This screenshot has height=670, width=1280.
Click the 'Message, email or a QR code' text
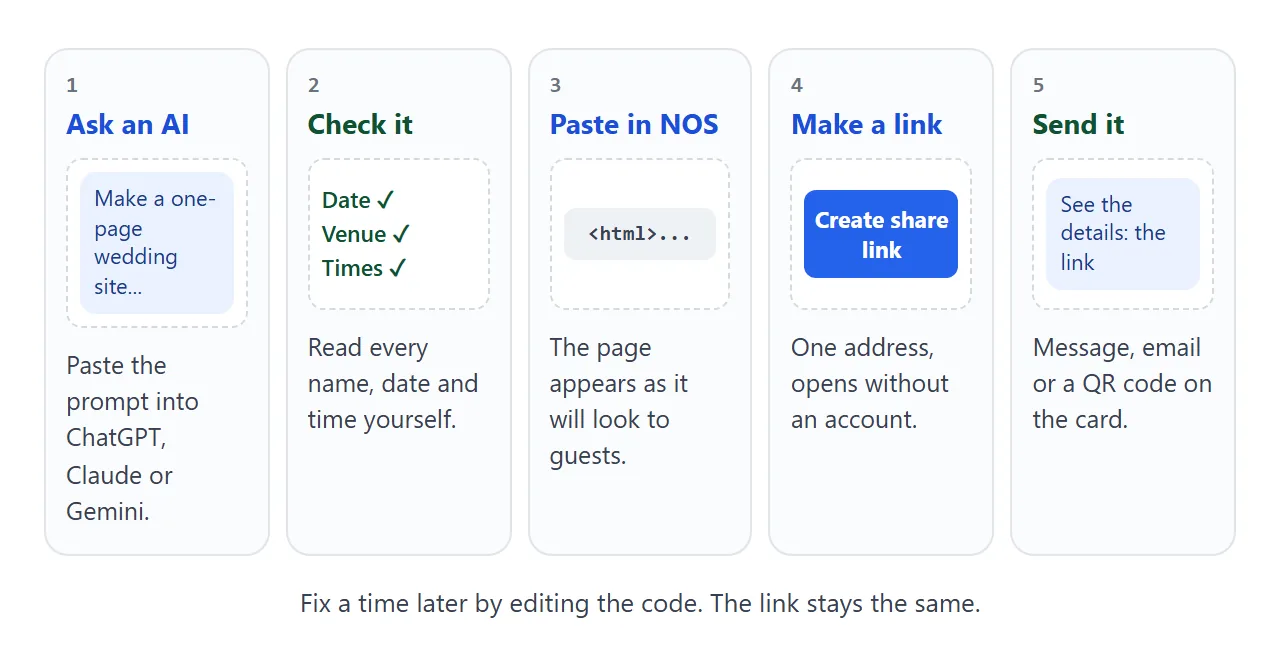click(1122, 384)
